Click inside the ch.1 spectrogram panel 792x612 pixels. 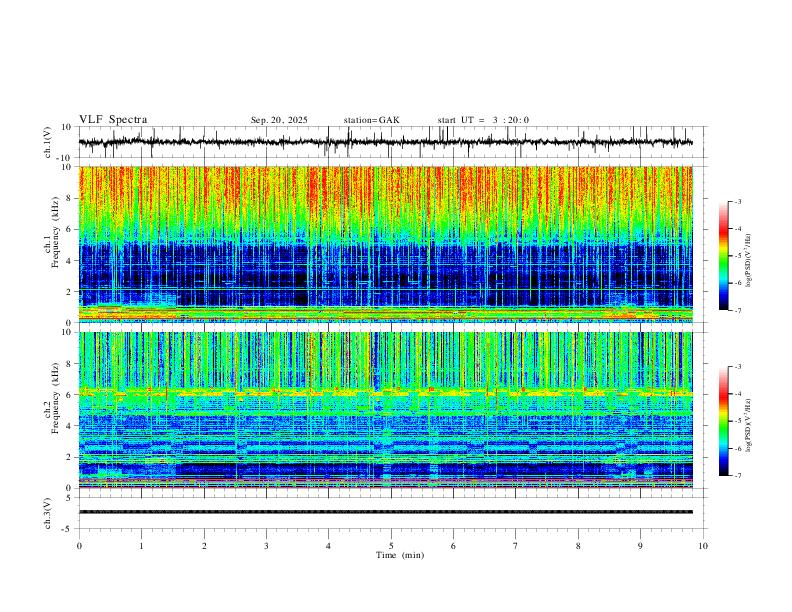point(385,244)
